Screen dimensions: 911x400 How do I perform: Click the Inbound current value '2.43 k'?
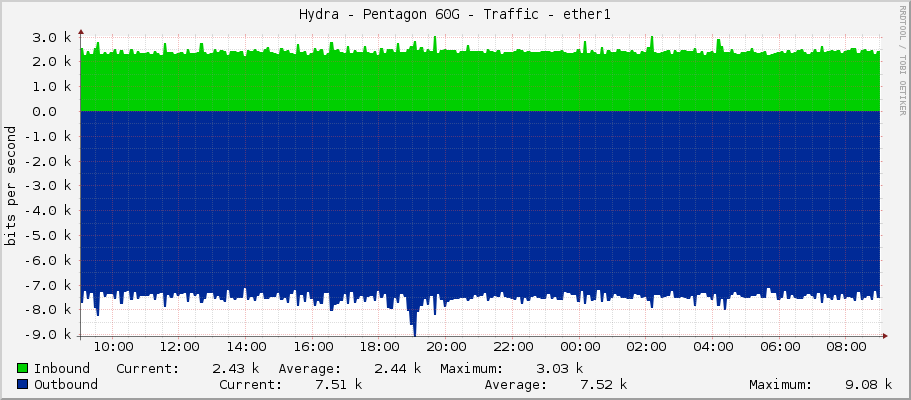tap(236, 368)
